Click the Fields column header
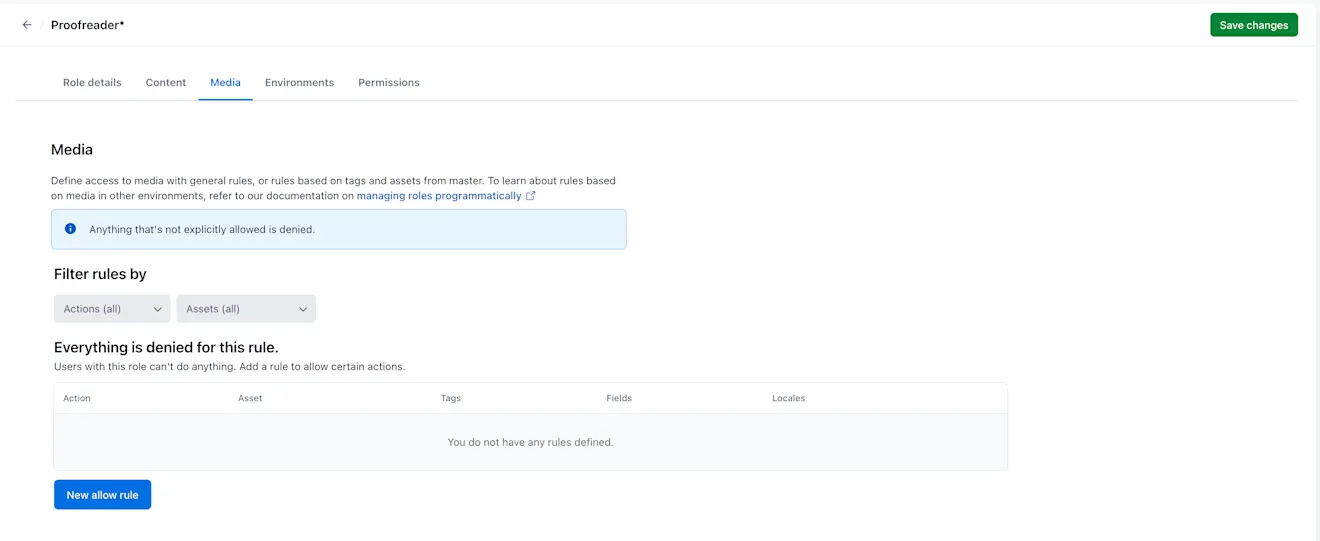The width and height of the screenshot is (1320, 541). coord(619,398)
